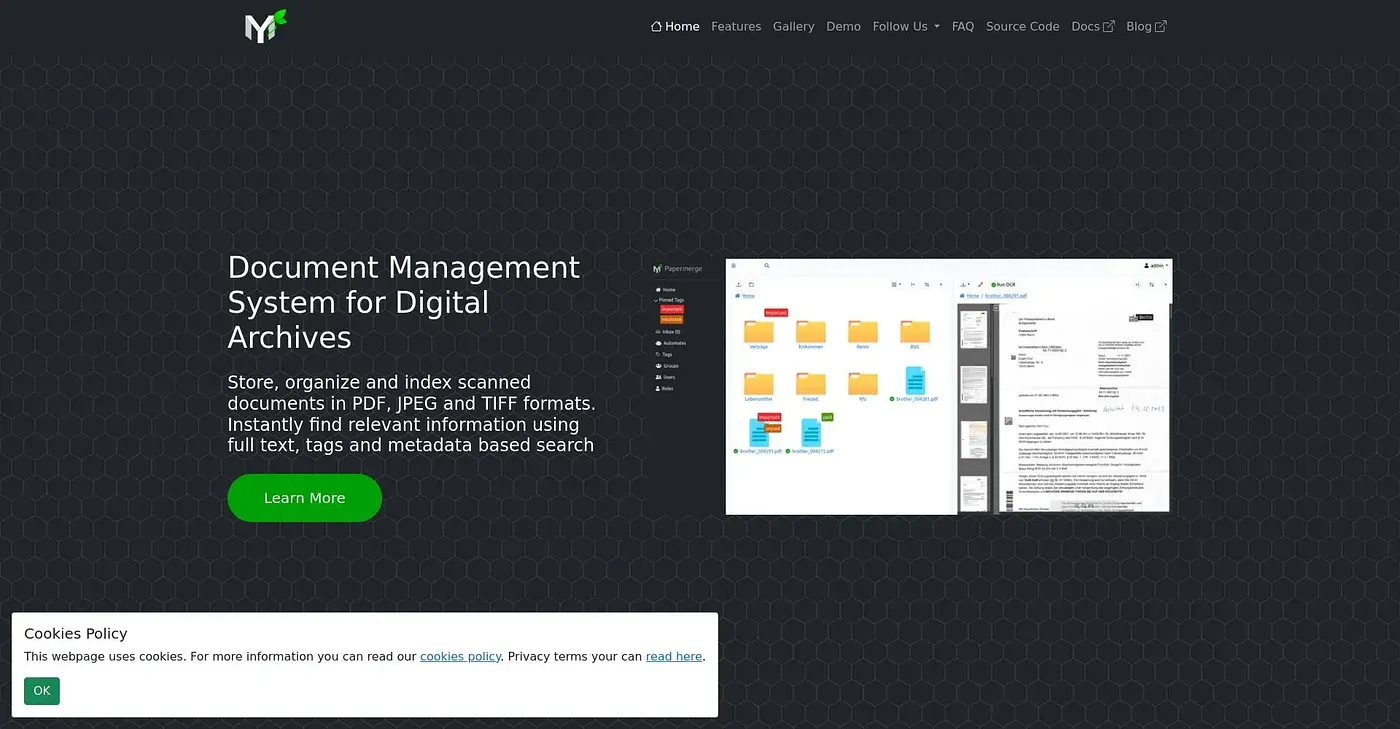The width and height of the screenshot is (1400, 729).
Task: Visit the external Blog link
Action: [1146, 27]
